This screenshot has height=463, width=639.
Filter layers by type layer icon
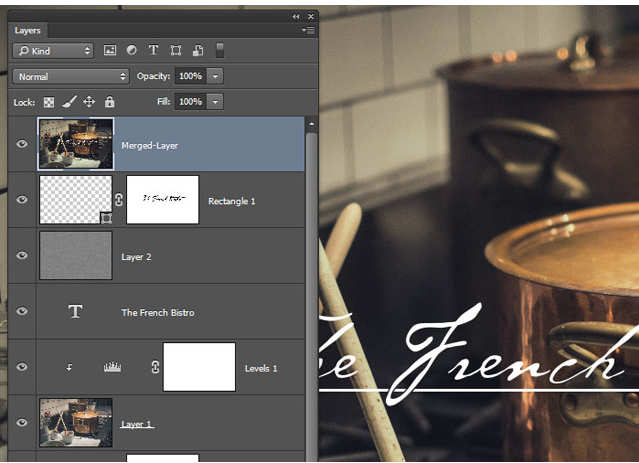(153, 50)
